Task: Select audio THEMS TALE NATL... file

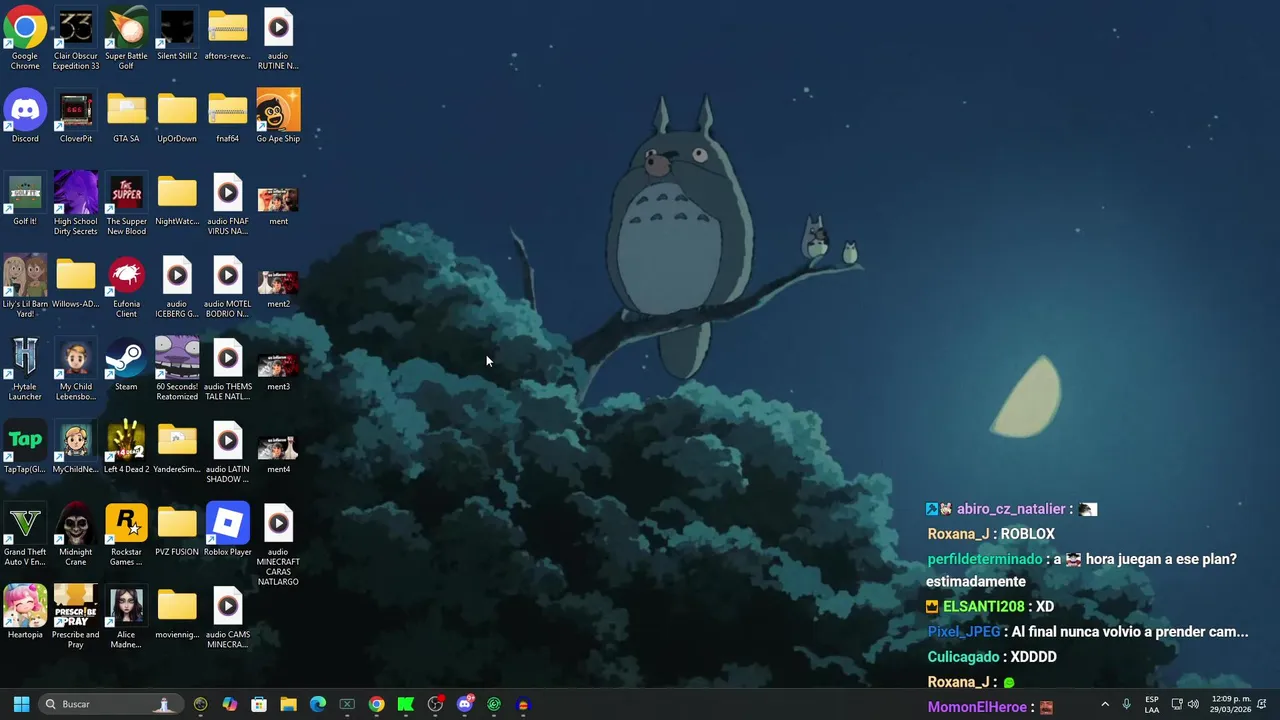Action: pyautogui.click(x=227, y=369)
